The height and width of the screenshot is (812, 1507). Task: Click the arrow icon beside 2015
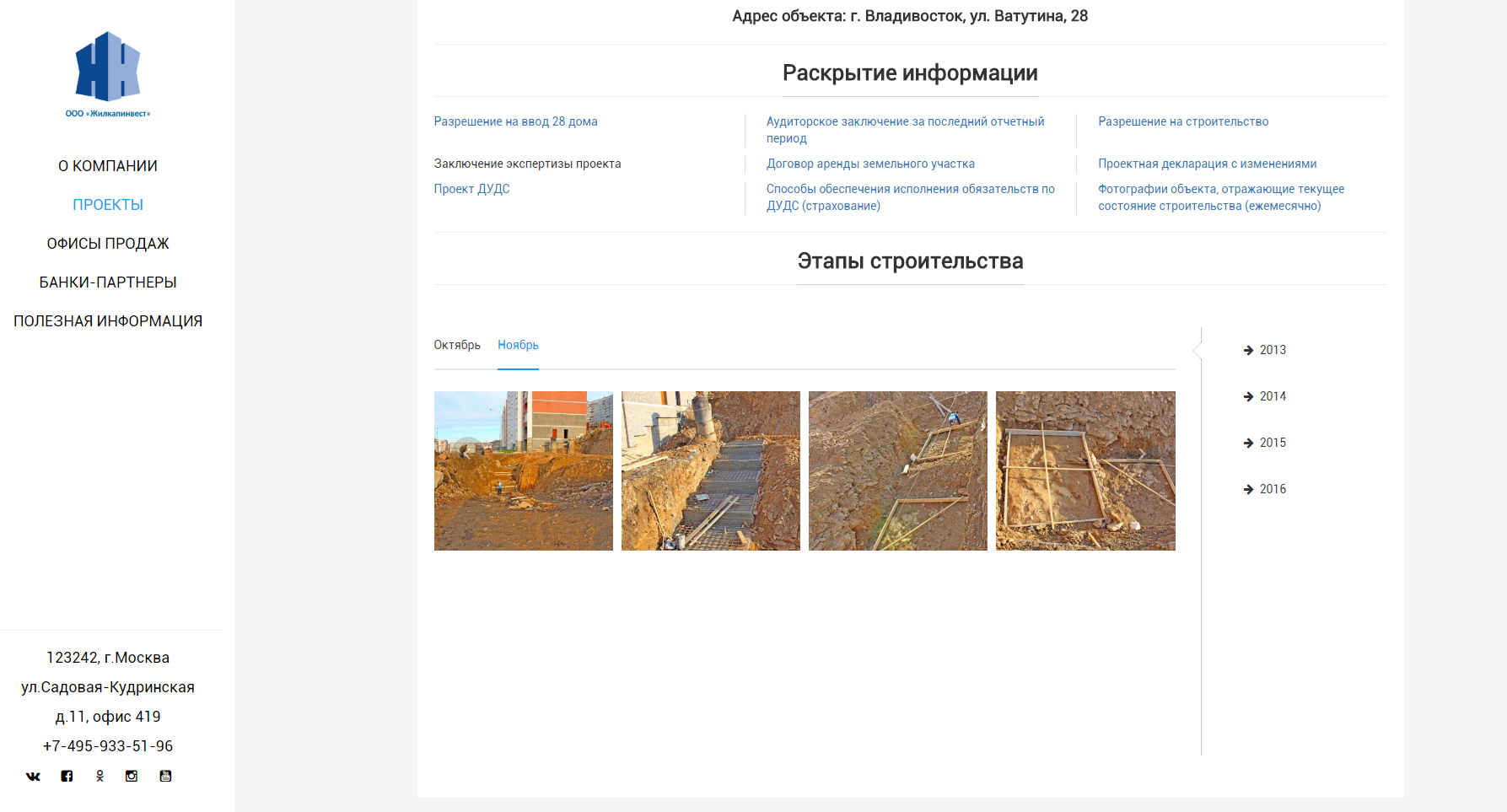[1249, 444]
